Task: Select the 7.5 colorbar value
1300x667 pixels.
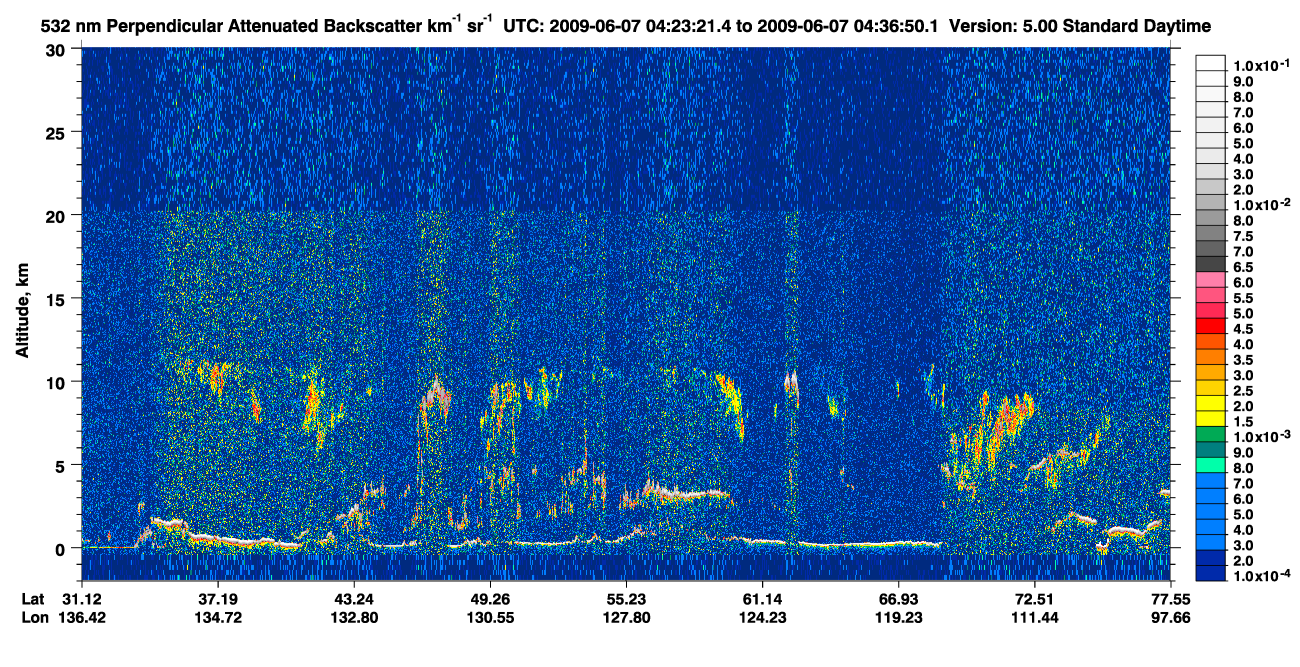Action: point(1243,235)
